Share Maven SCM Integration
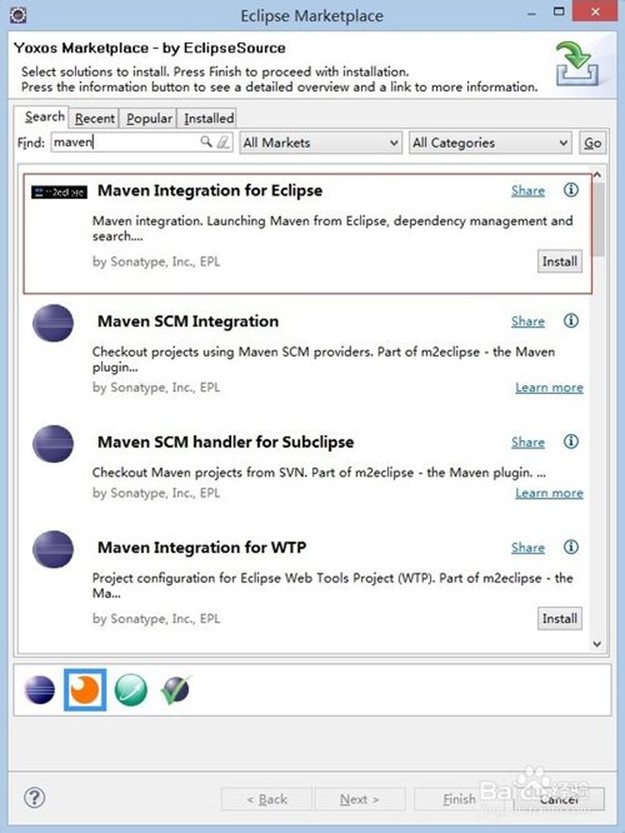 coord(528,321)
